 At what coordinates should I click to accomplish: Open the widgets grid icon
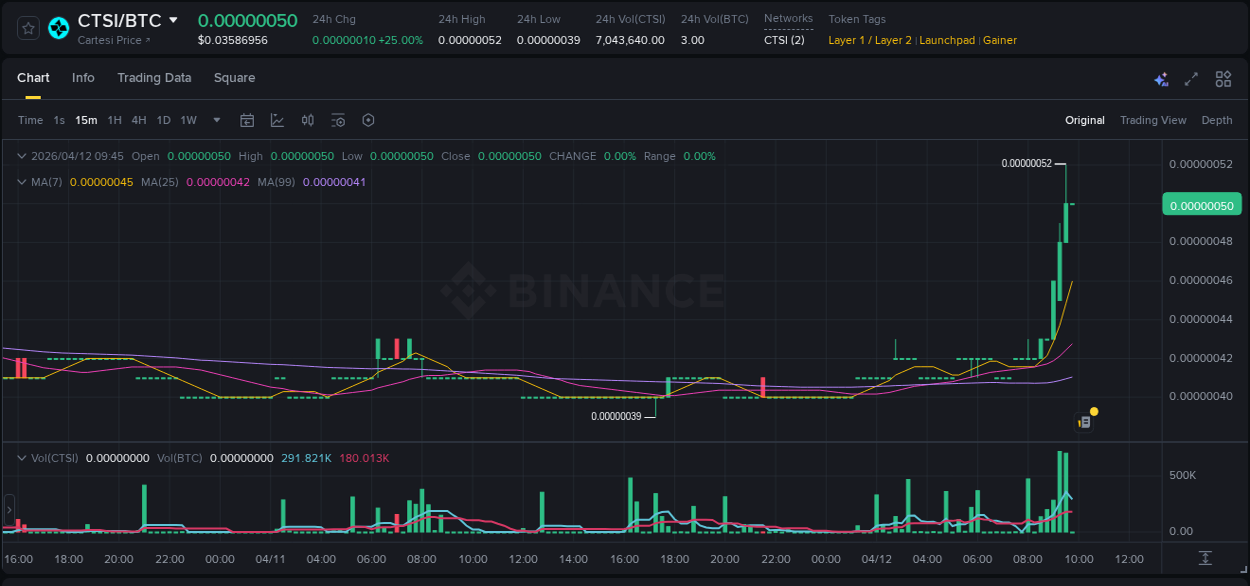point(1223,78)
